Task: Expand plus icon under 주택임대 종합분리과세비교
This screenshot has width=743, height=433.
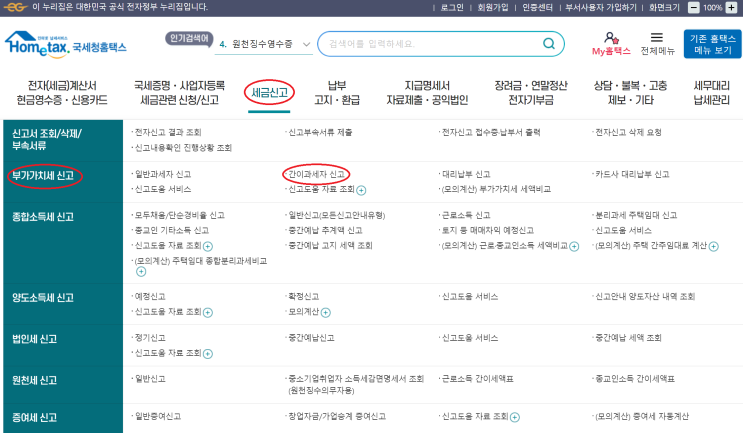Action: click(x=141, y=272)
